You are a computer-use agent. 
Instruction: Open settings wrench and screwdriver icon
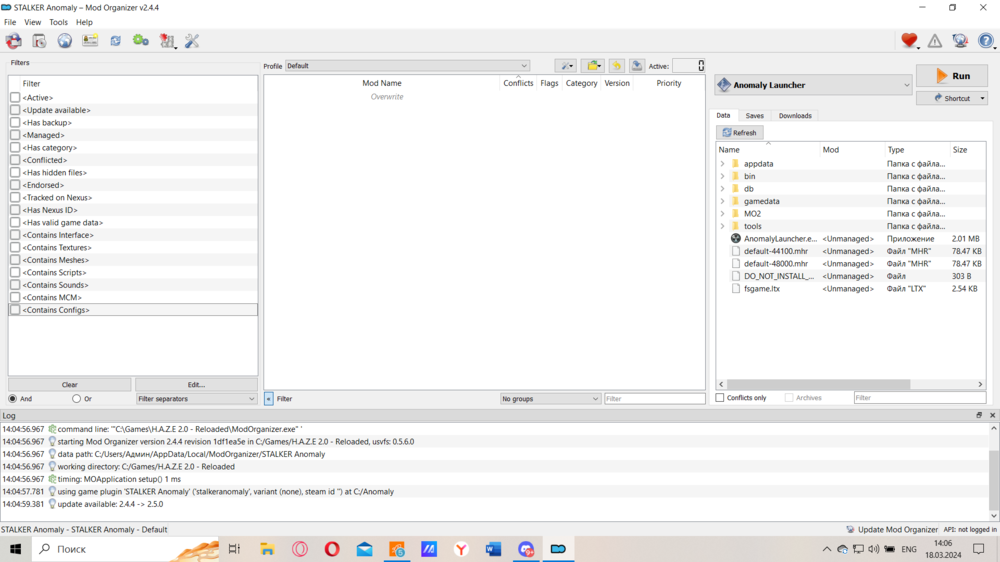[x=192, y=41]
